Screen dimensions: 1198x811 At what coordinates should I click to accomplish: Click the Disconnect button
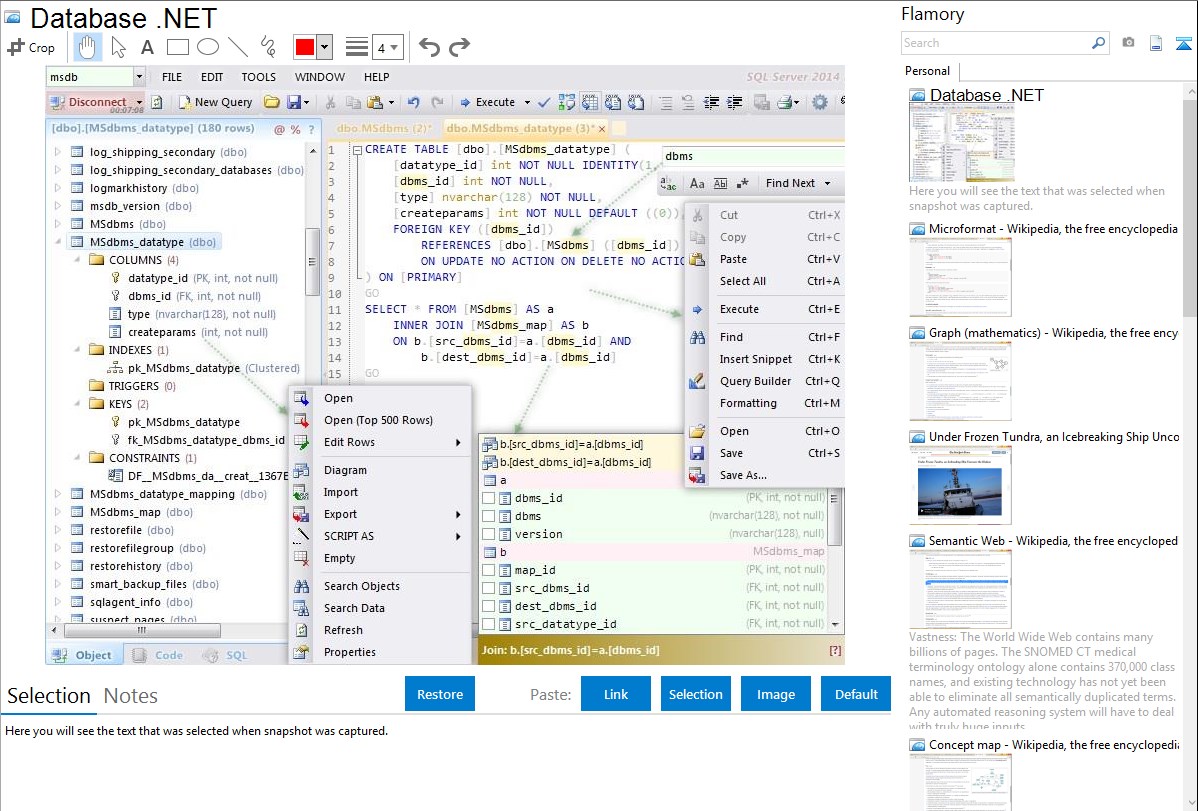[89, 102]
